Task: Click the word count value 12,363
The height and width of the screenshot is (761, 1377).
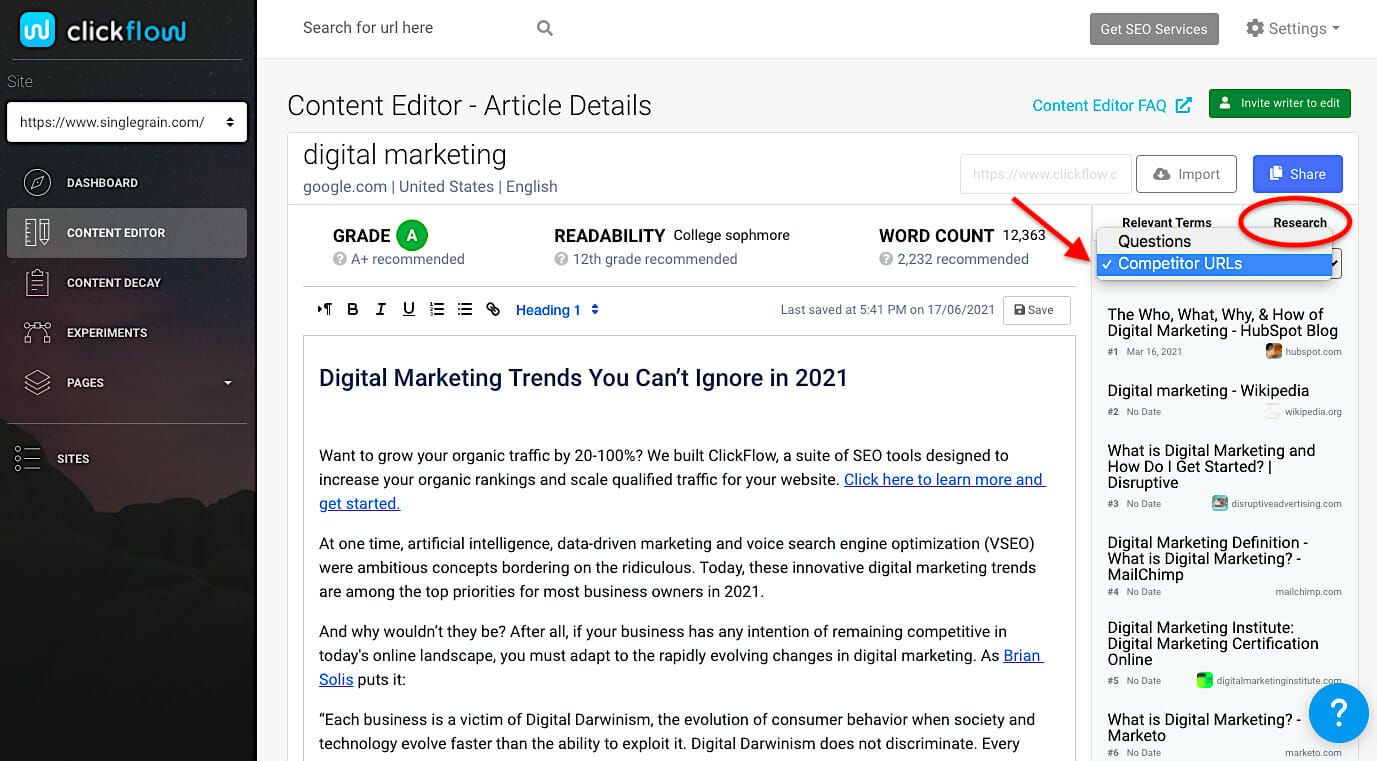Action: coord(1024,236)
